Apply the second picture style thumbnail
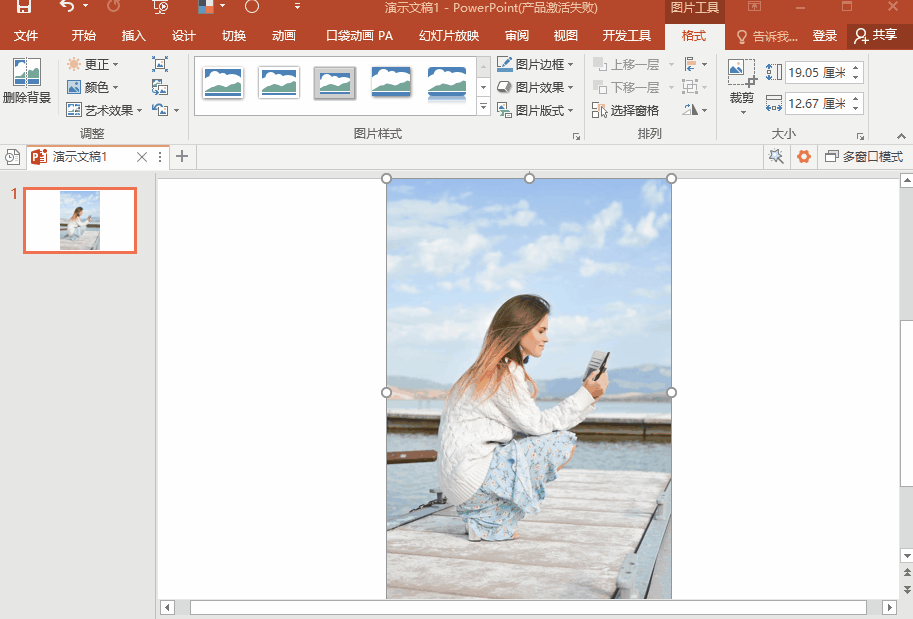The height and width of the screenshot is (619, 913). 279,83
